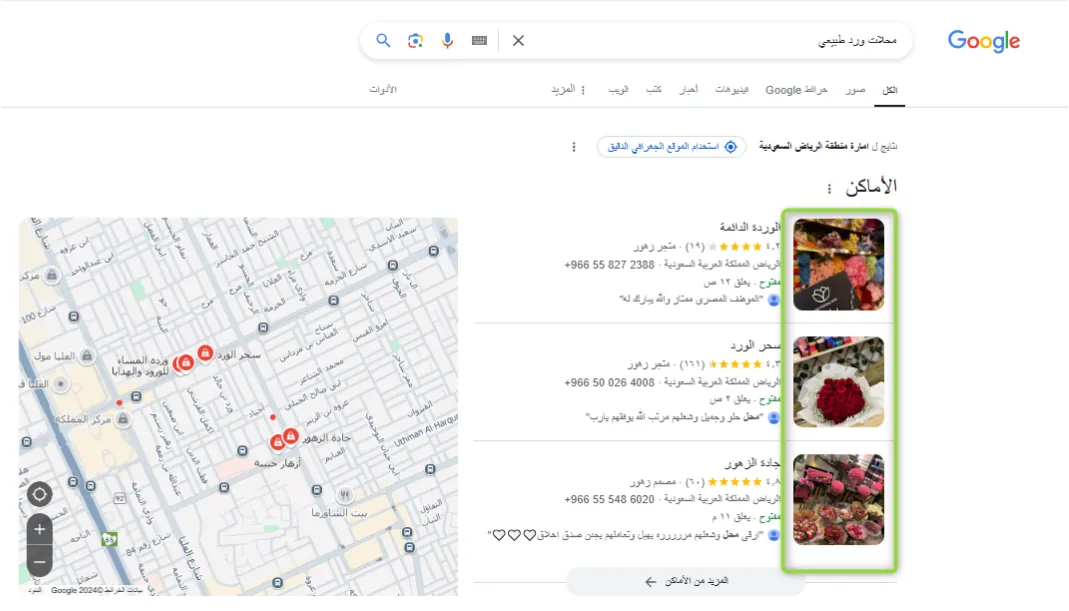Open options menu beside الأماكن heading
The image size is (1069, 611).
[829, 188]
